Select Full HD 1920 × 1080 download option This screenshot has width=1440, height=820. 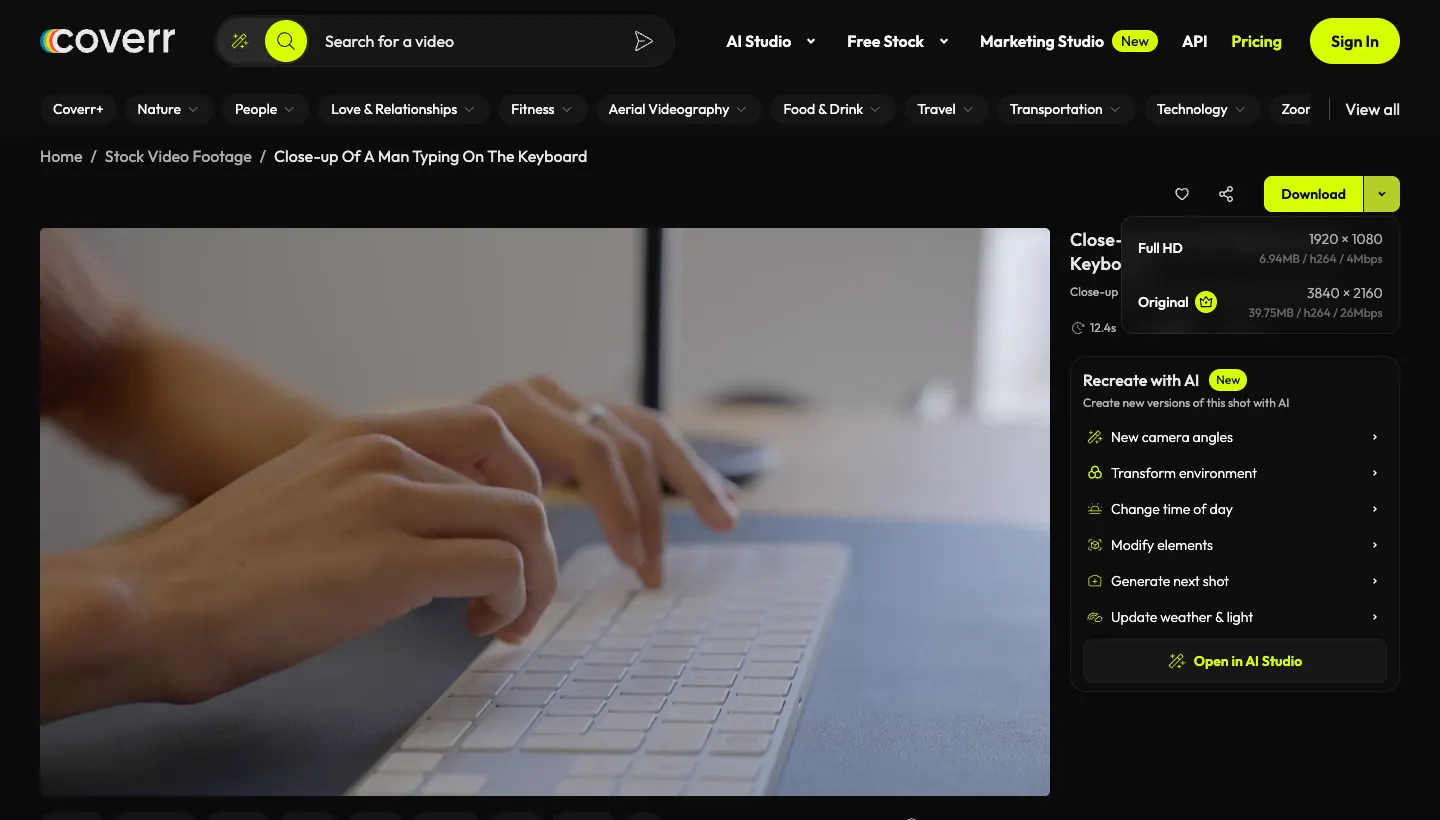[1260, 248]
